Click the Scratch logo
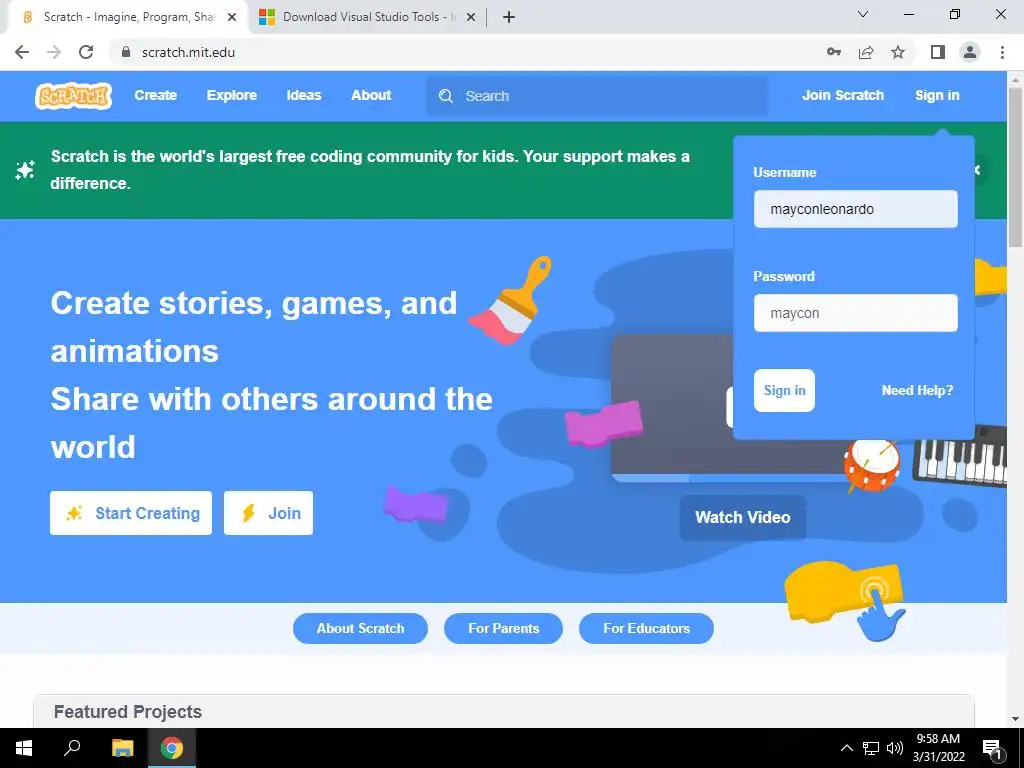Screen dimensions: 1024x768 click(x=73, y=96)
